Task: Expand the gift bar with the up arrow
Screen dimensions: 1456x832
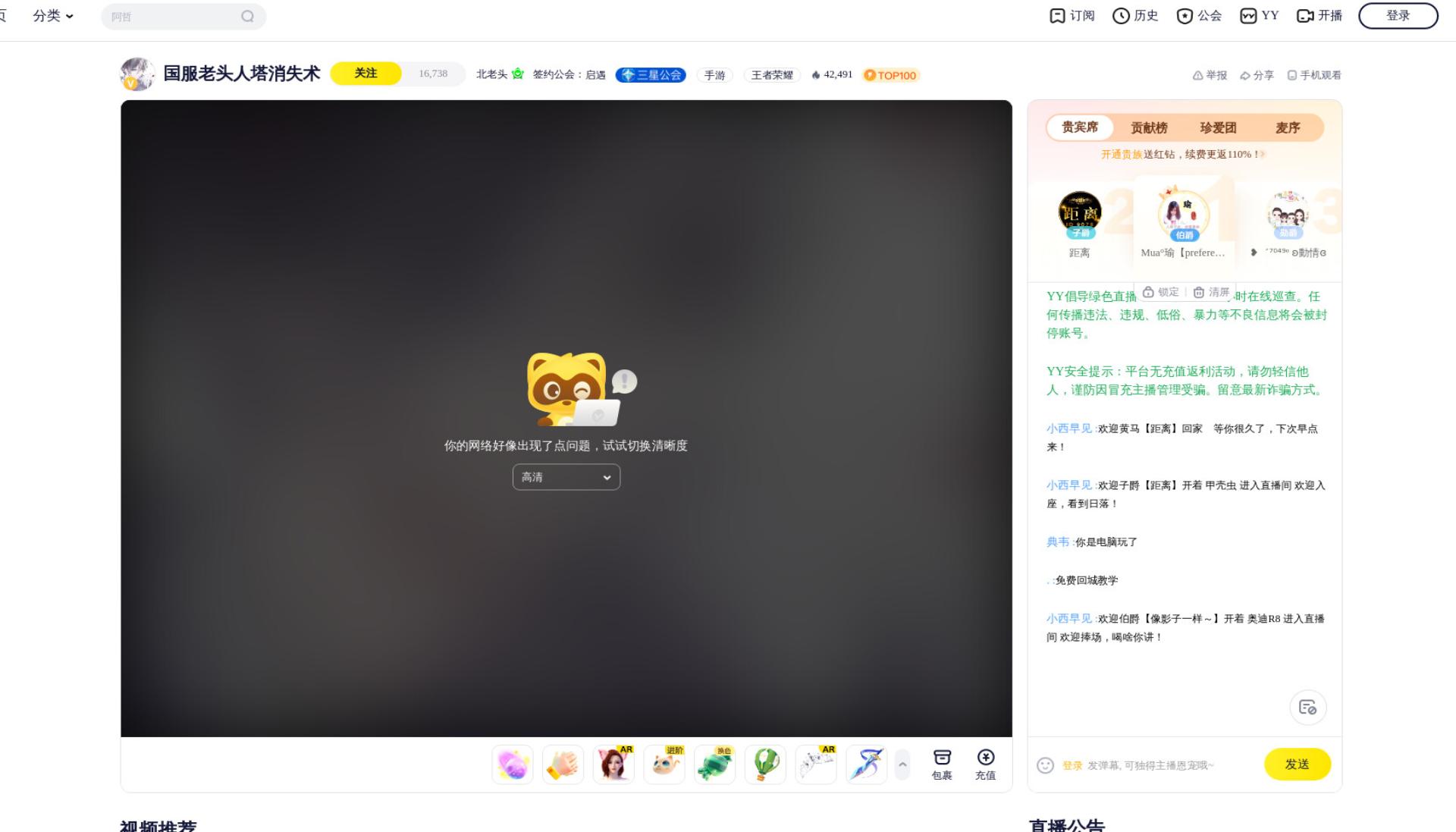Action: pos(902,764)
